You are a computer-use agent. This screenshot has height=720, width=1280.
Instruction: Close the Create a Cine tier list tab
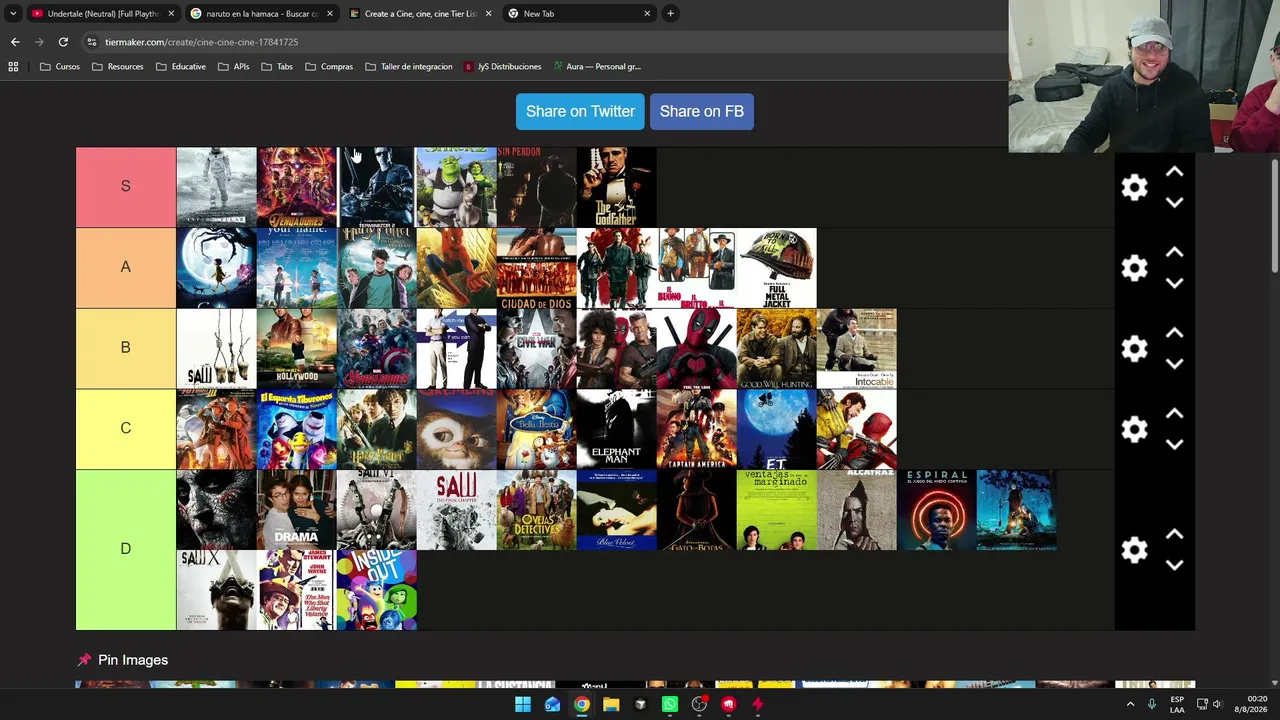pos(488,14)
